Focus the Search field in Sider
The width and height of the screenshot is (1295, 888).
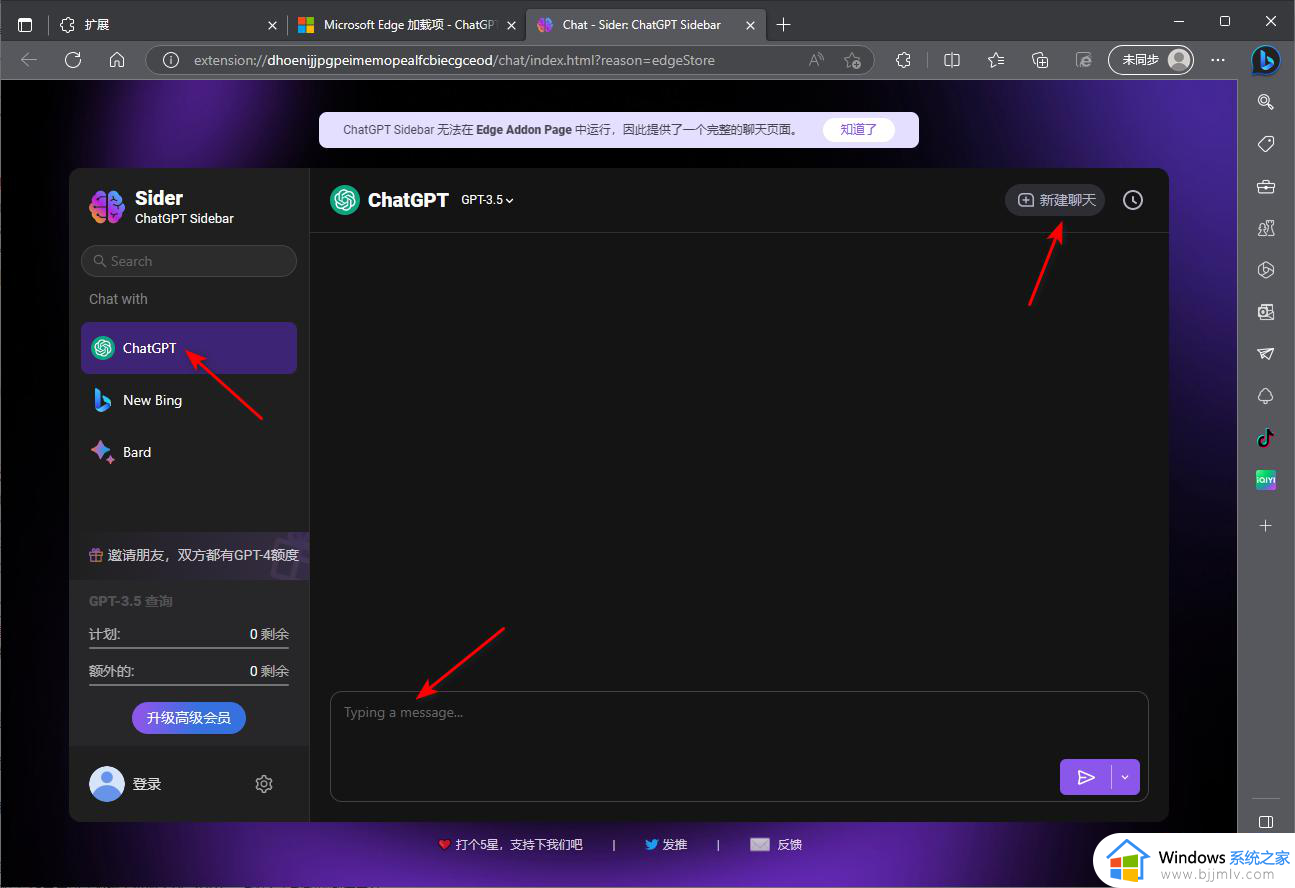(189, 261)
